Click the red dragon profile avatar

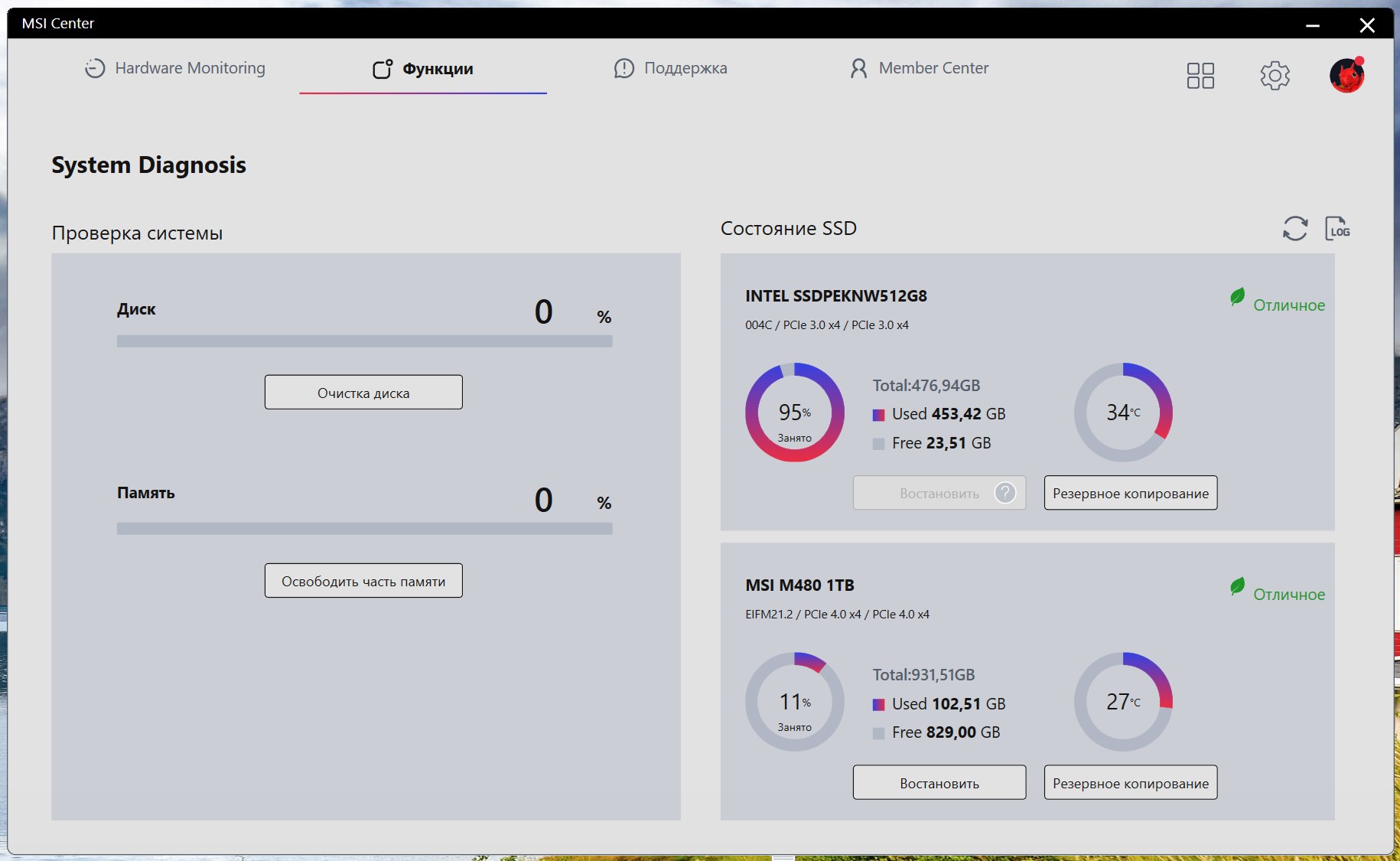[x=1347, y=75]
